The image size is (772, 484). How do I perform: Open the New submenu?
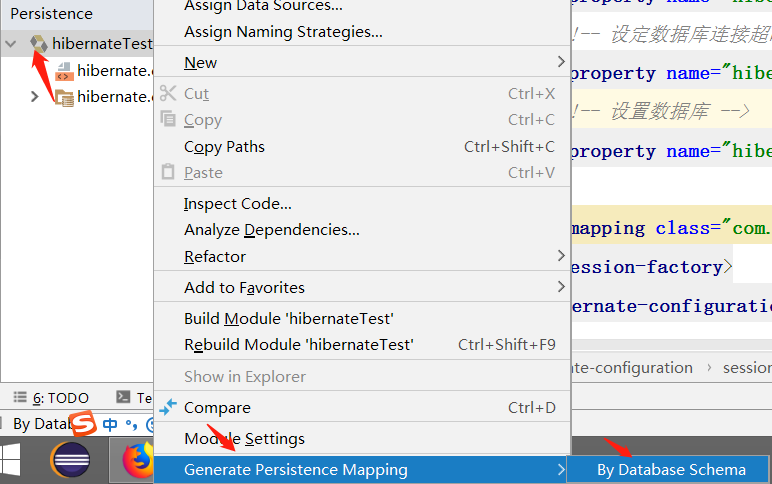[x=200, y=62]
